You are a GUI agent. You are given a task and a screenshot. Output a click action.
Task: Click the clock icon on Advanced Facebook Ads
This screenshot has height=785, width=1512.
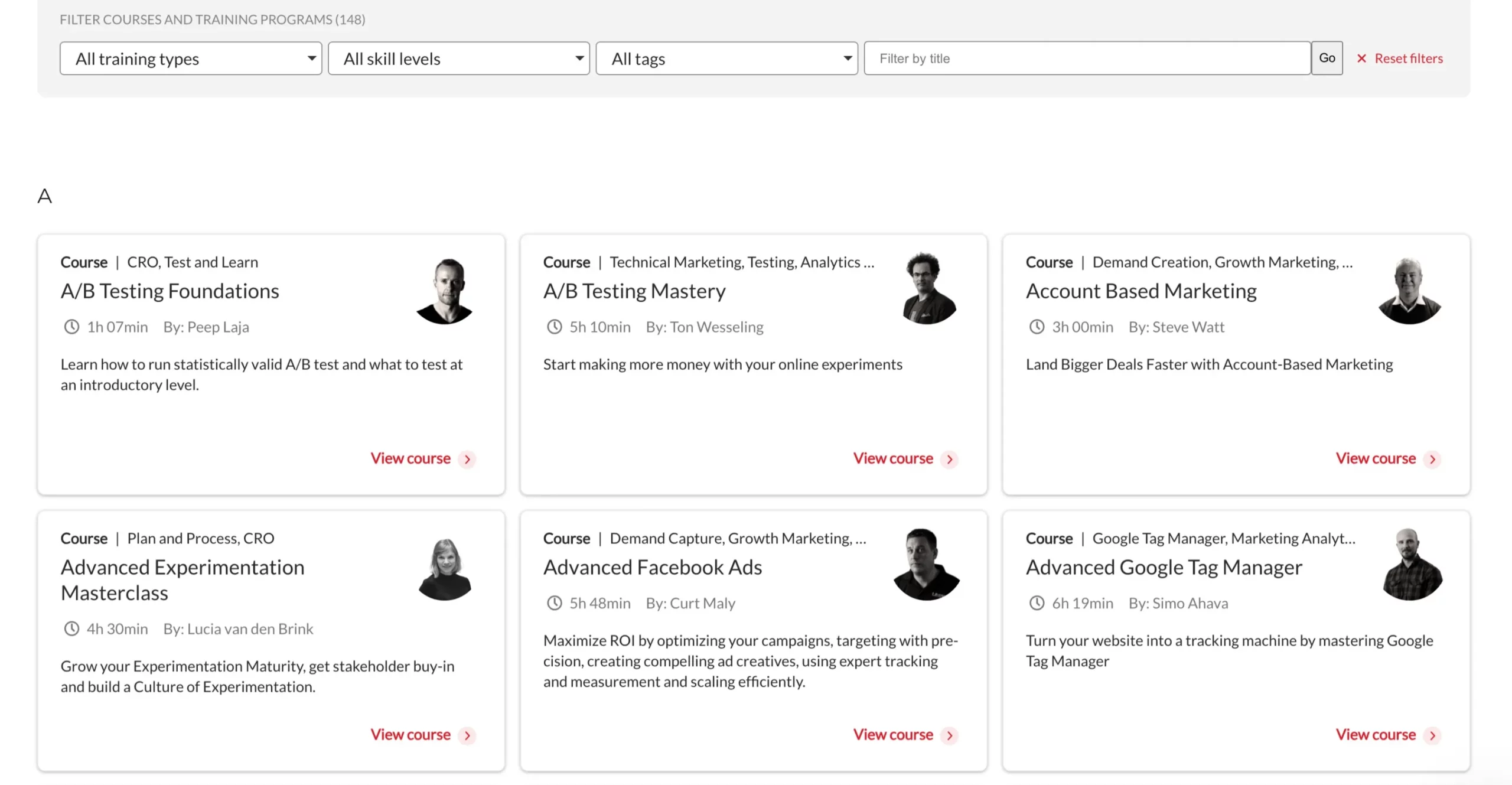coord(552,603)
